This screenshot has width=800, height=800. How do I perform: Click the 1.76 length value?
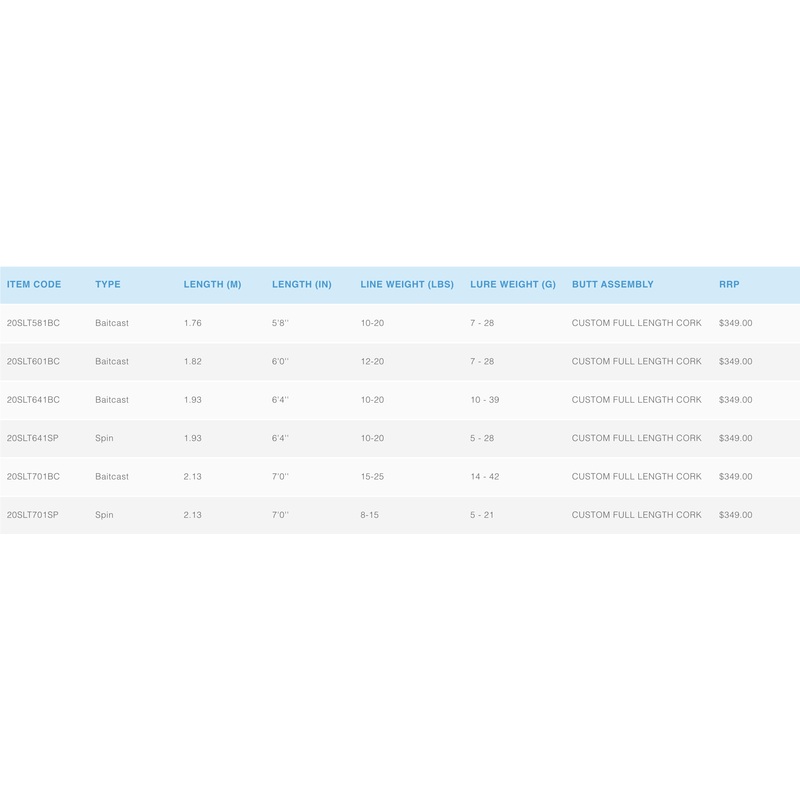193,323
